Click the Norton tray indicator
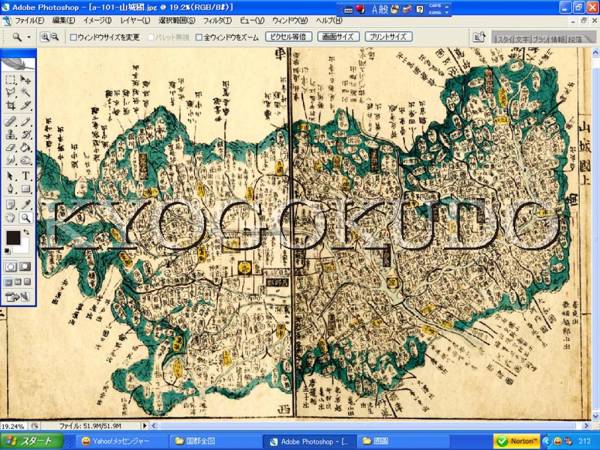This screenshot has width=600, height=450. click(517, 442)
